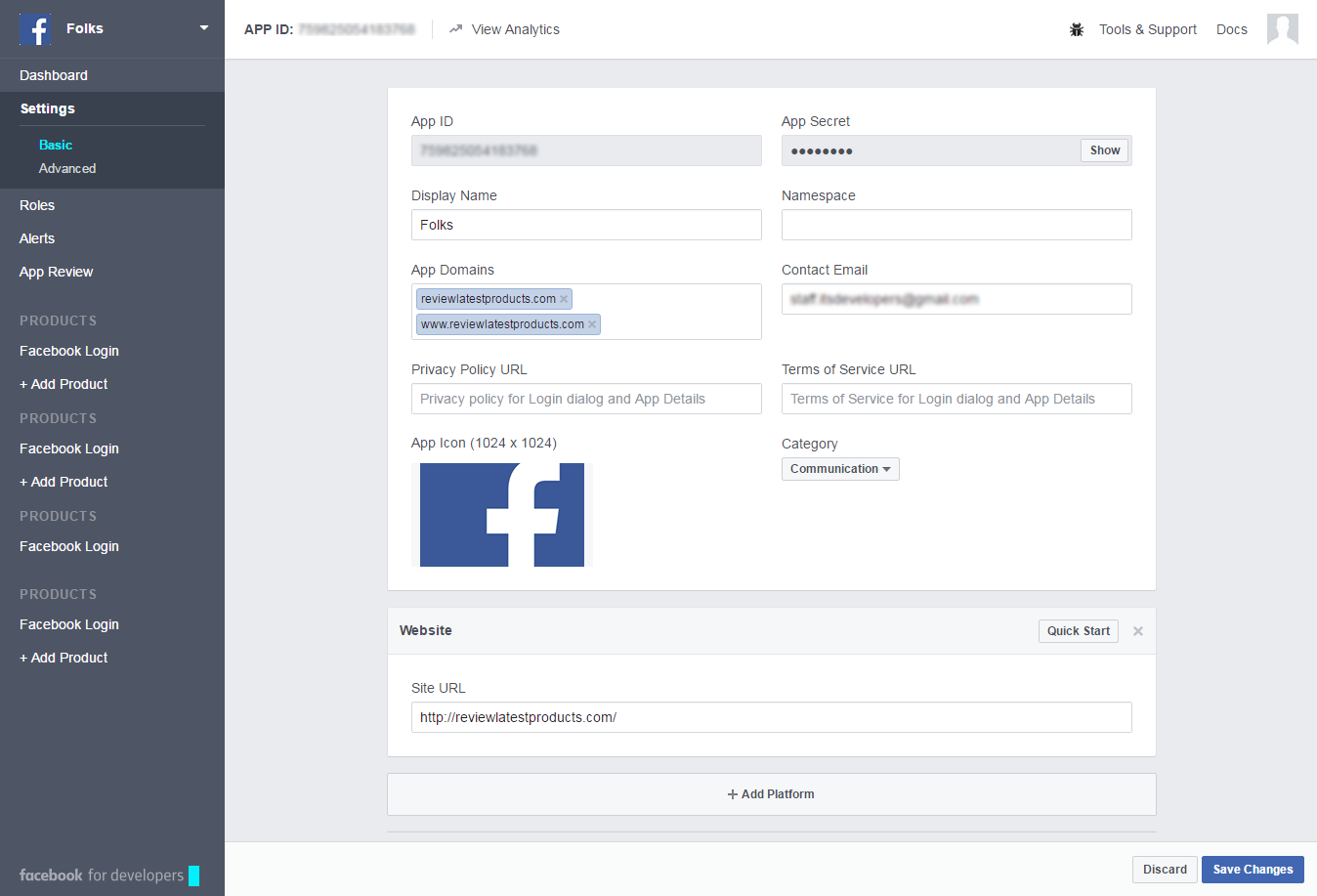Screen dimensions: 1317x896
Task: Click the App Icon thumbnail
Action: 502,515
